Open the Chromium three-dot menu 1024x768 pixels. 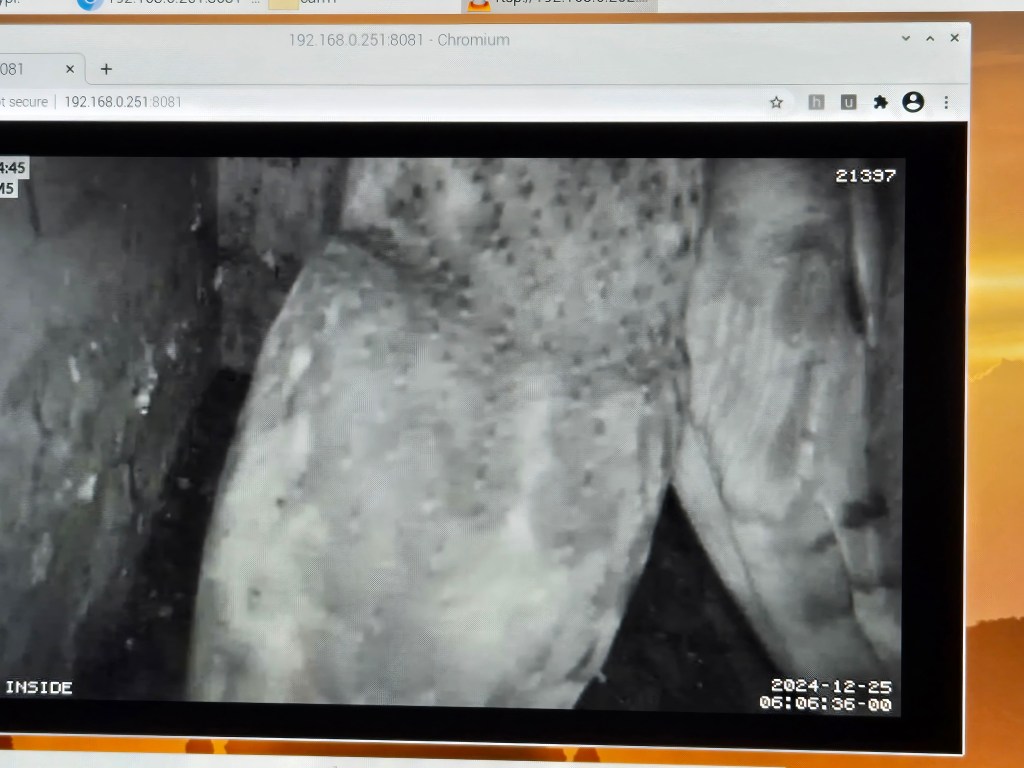(x=946, y=102)
